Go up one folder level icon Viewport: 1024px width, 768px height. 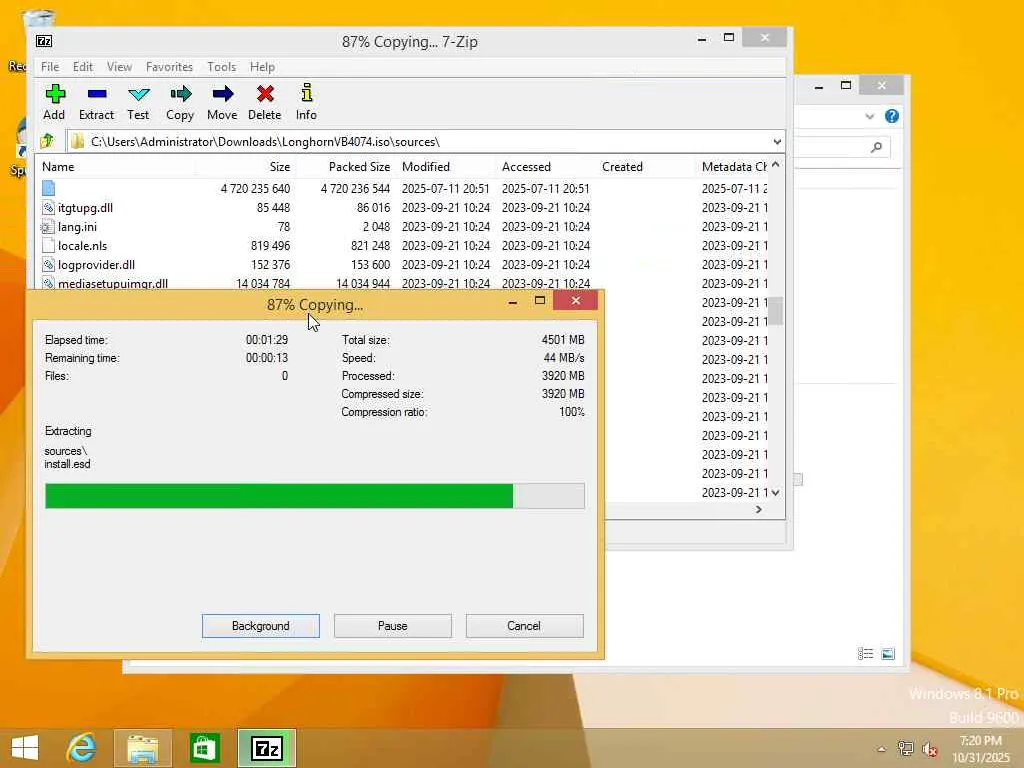pos(47,141)
